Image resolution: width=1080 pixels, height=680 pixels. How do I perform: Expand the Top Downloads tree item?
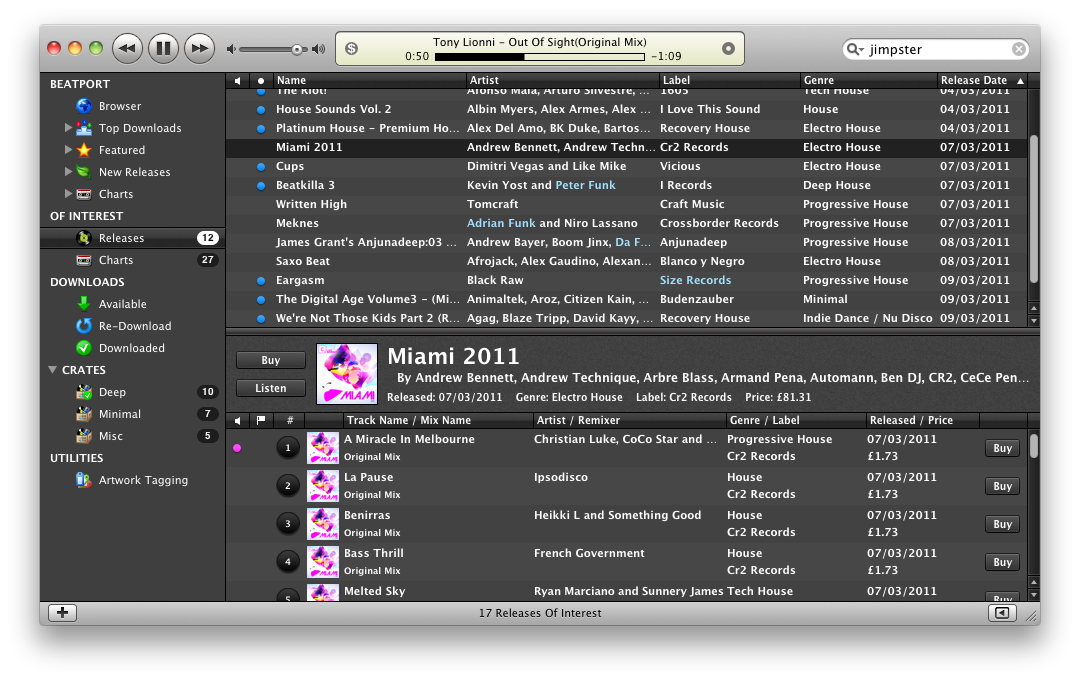[68, 128]
